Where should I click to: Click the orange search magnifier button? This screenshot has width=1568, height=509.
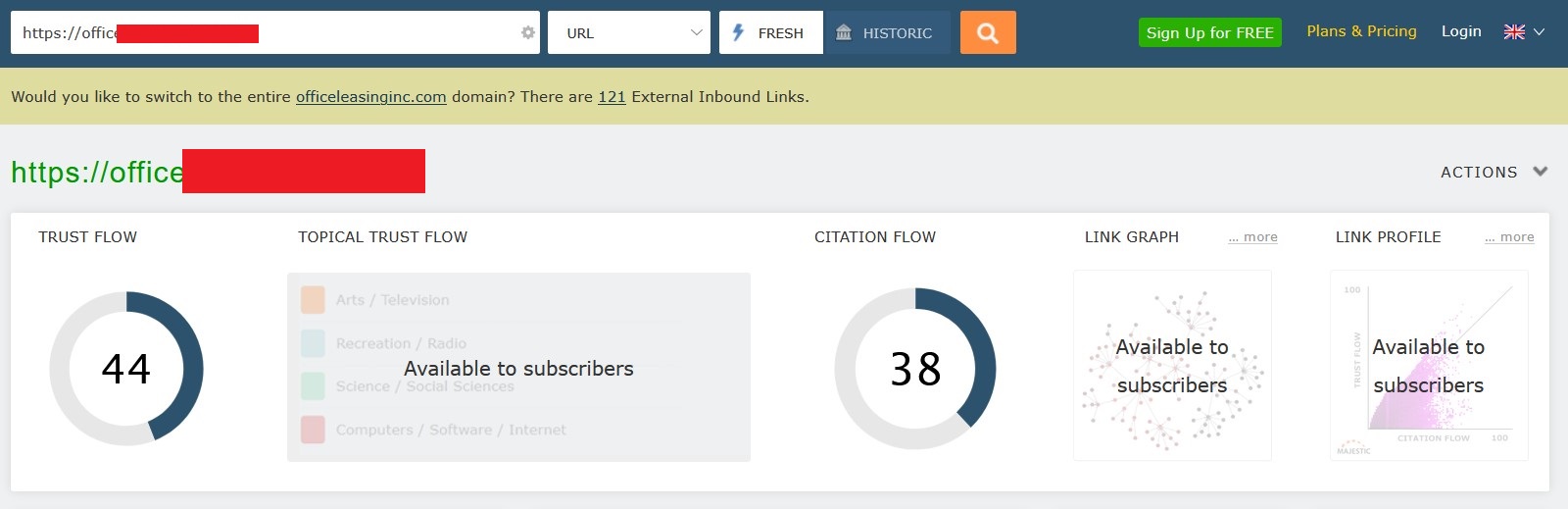[x=988, y=32]
